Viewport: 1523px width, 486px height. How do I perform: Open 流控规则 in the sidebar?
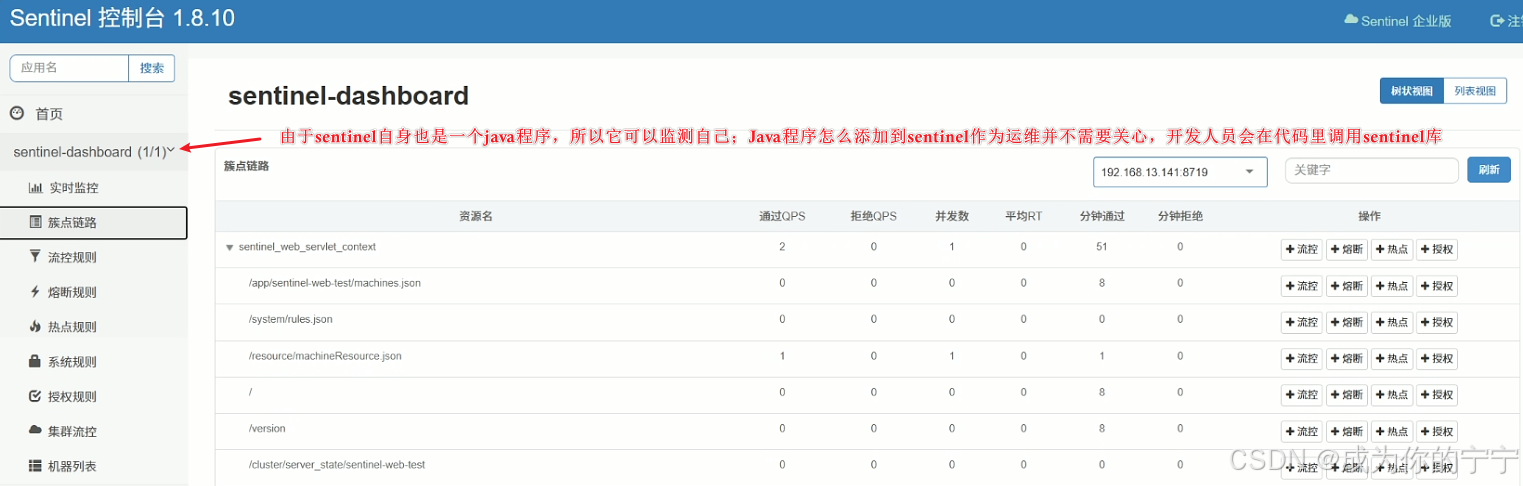point(73,257)
